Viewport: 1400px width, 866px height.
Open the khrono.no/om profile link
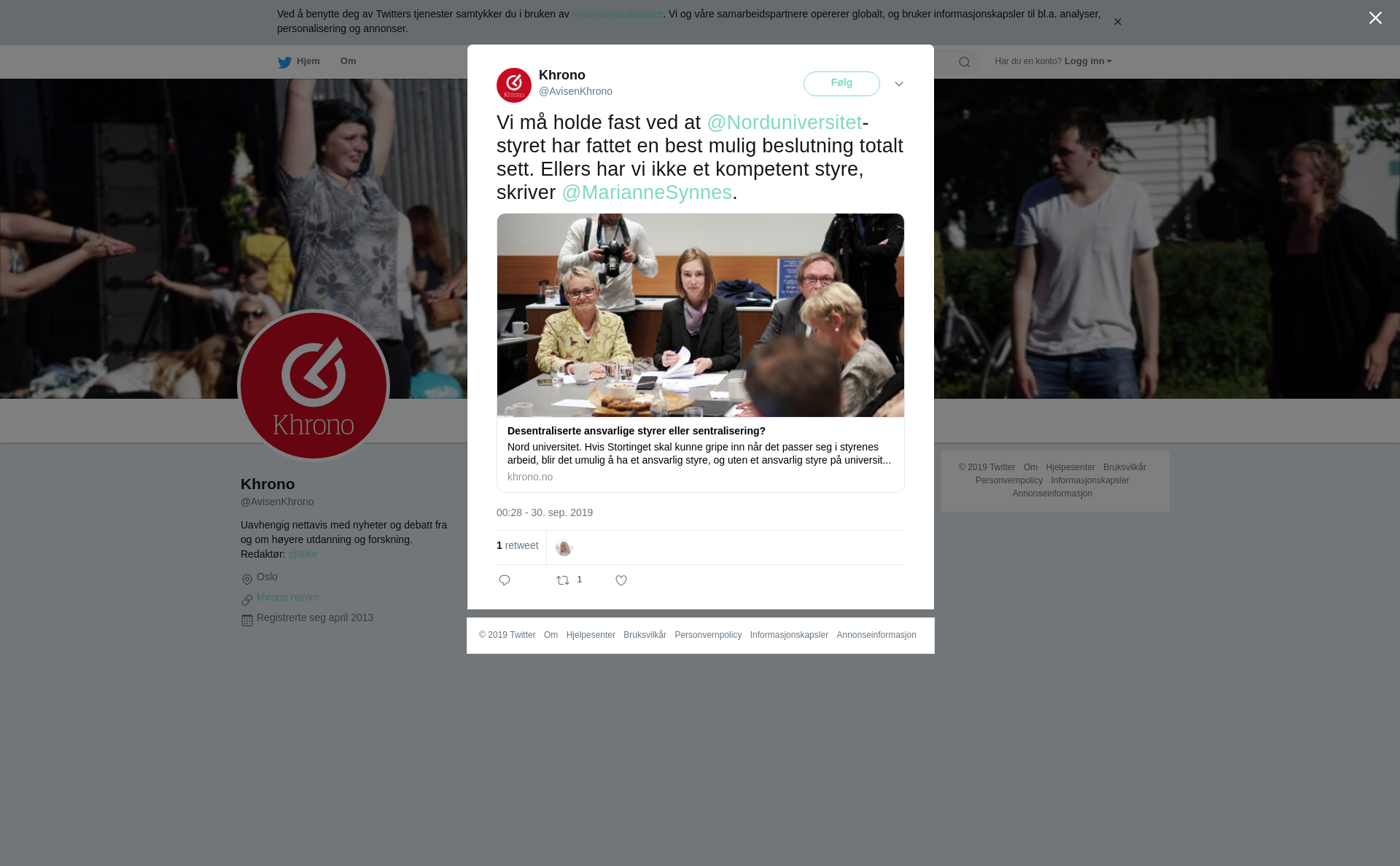tap(287, 597)
